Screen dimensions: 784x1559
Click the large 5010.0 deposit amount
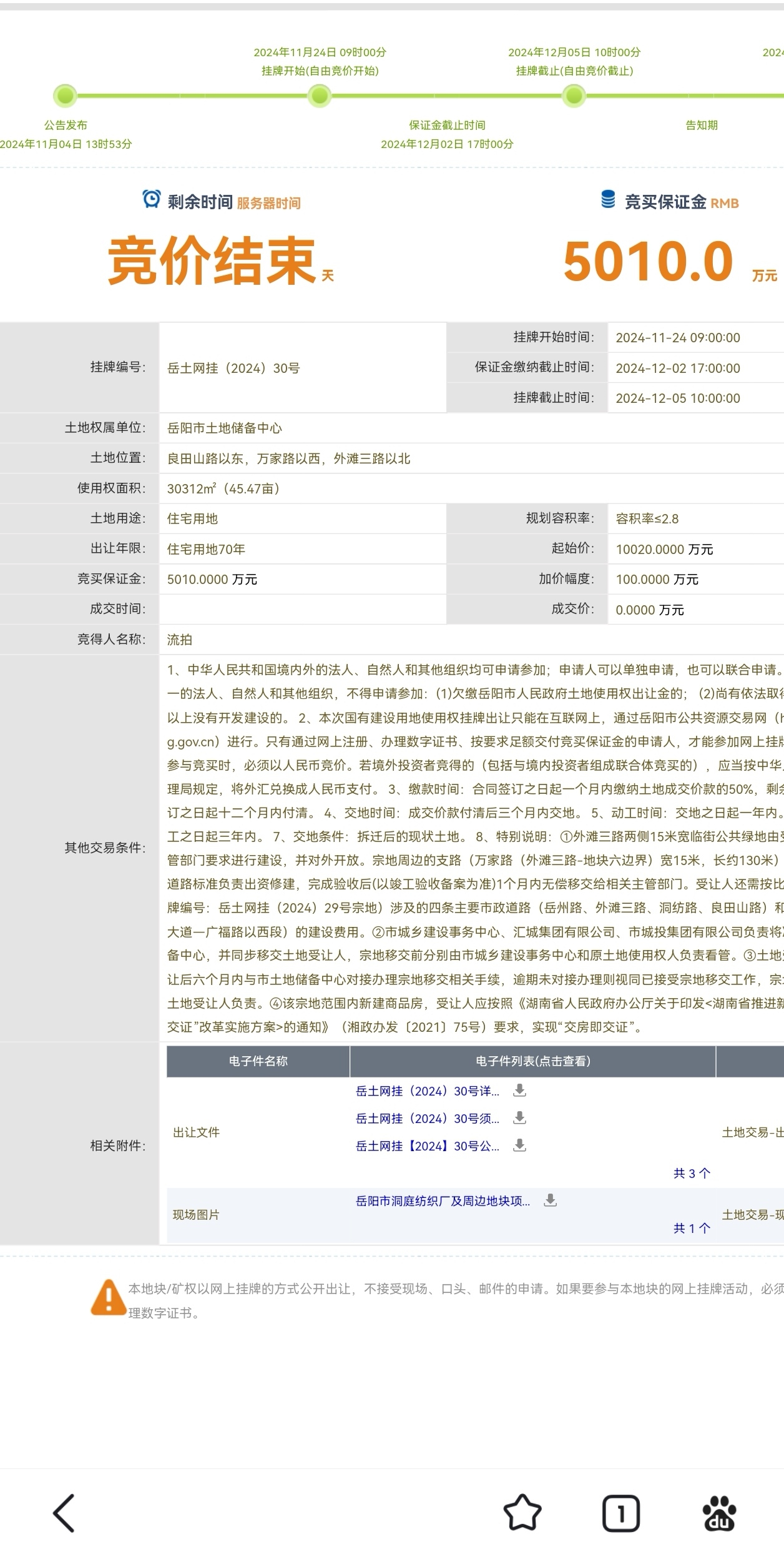[648, 261]
